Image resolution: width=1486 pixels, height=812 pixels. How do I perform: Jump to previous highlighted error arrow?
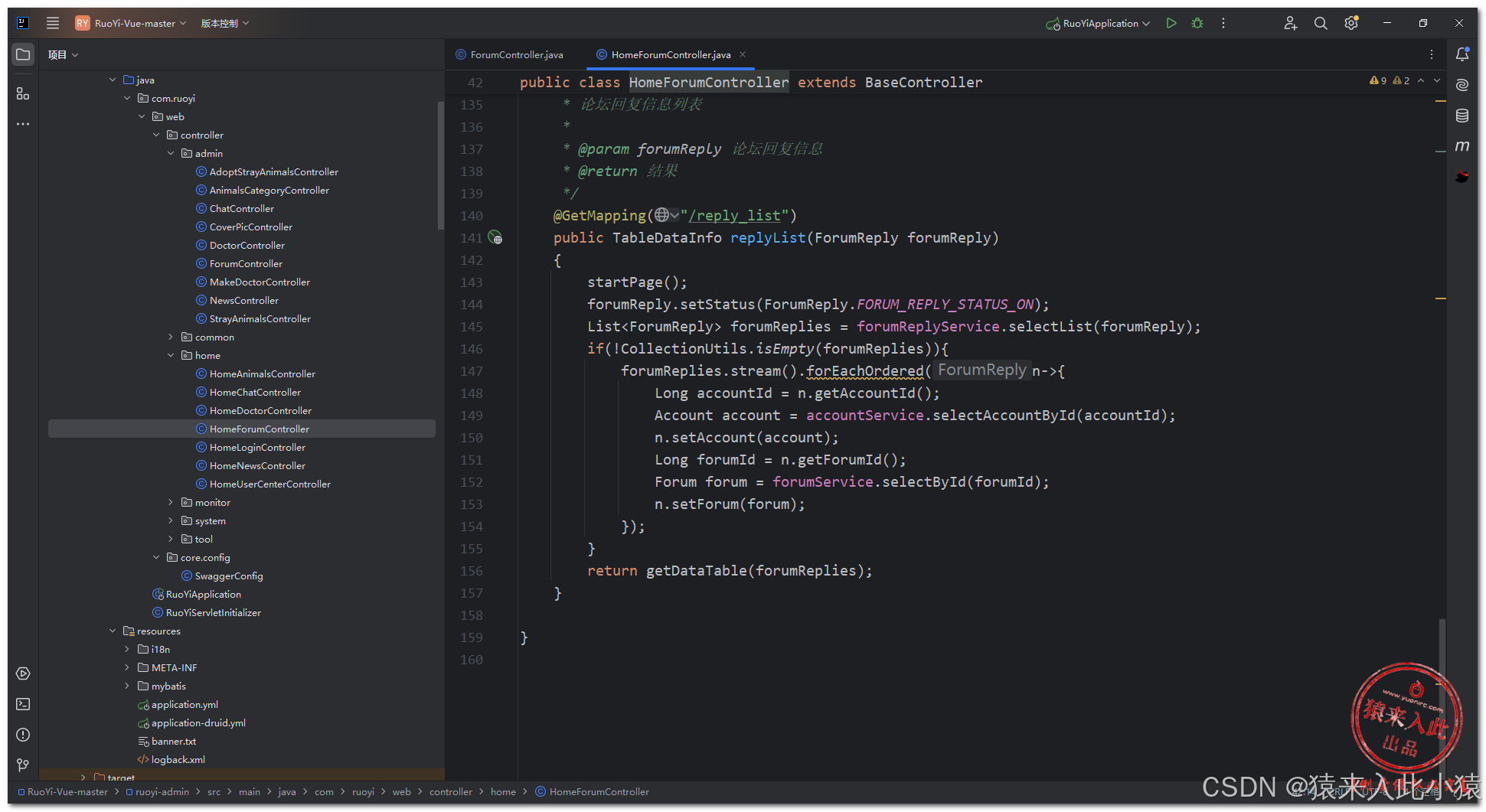tap(1421, 80)
